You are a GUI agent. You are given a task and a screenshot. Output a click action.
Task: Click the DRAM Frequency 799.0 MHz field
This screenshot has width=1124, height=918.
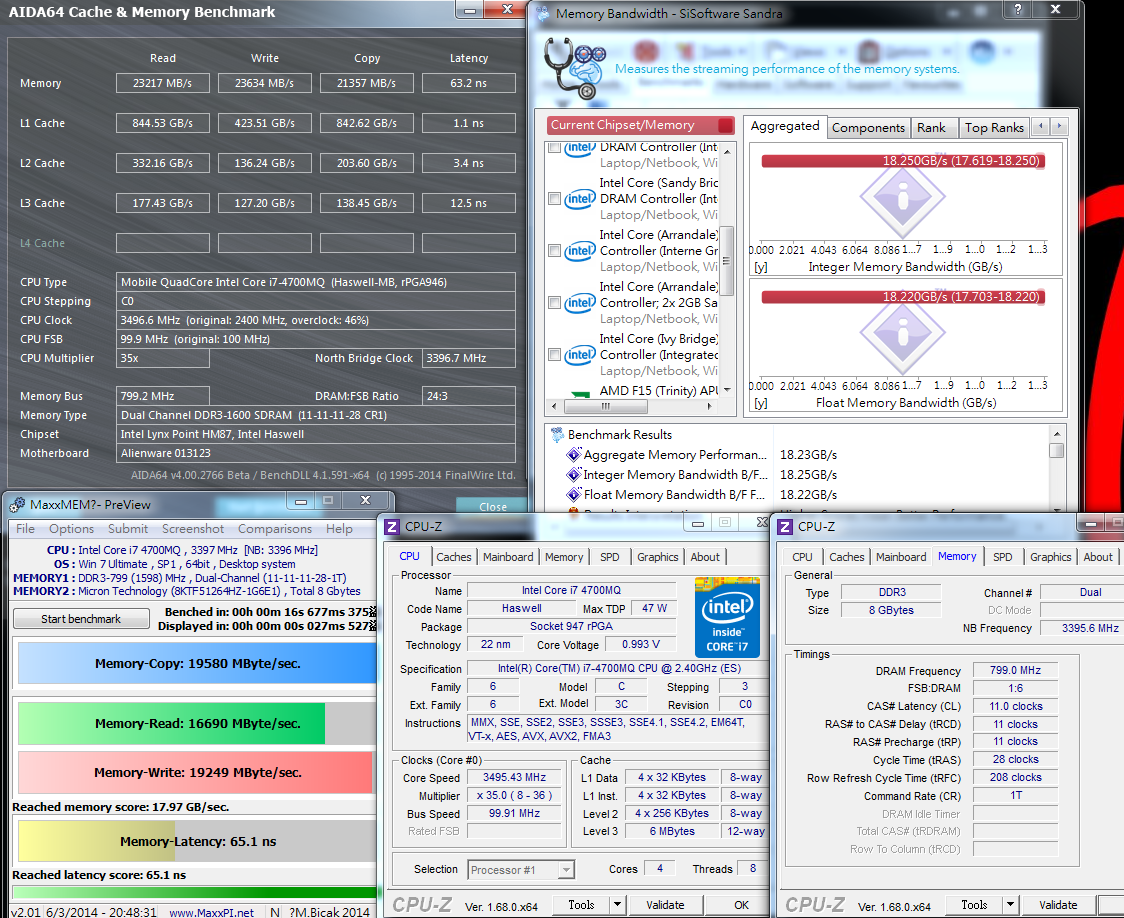click(1015, 670)
